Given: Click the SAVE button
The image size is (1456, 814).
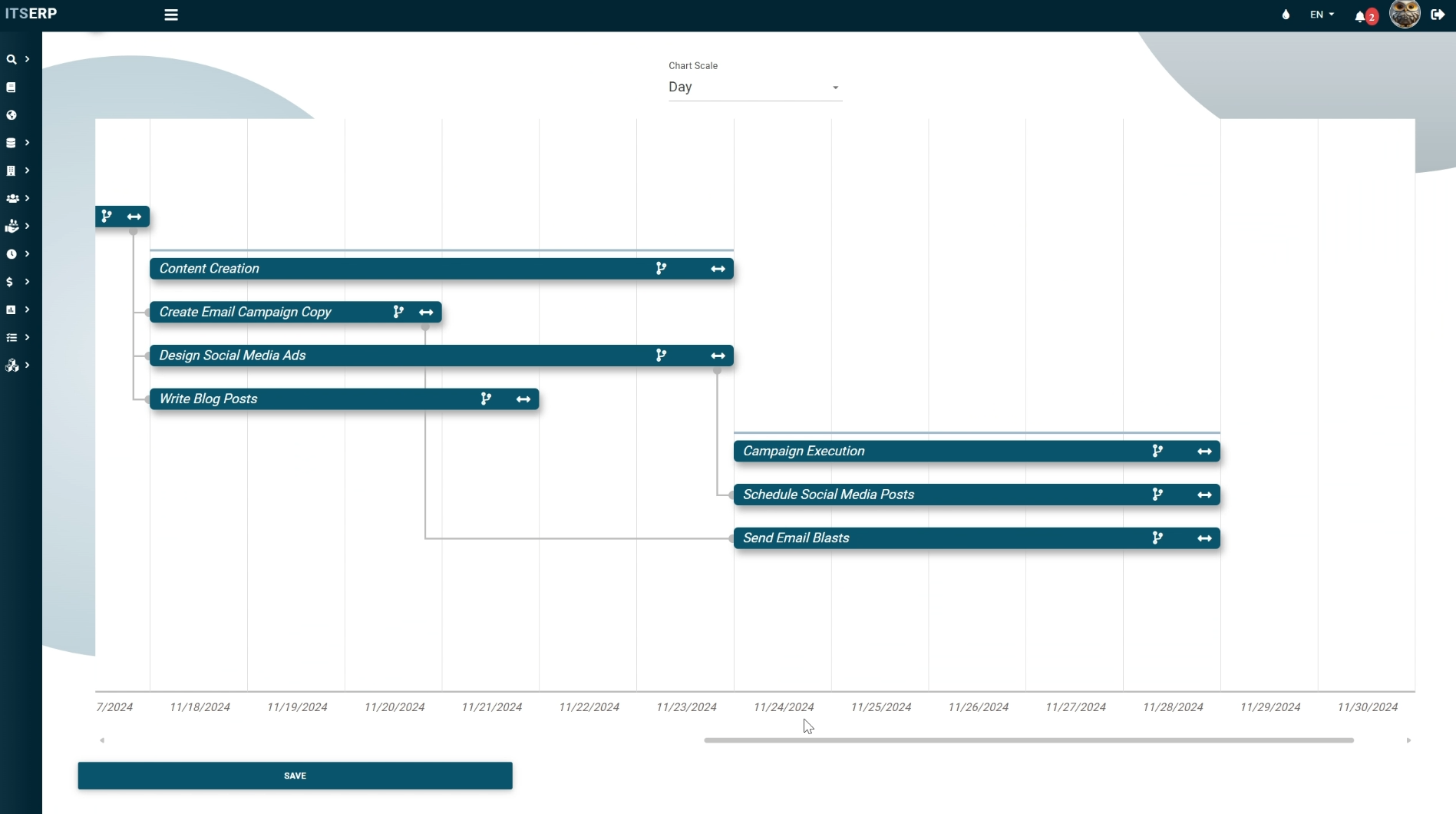Looking at the screenshot, I should (x=295, y=776).
